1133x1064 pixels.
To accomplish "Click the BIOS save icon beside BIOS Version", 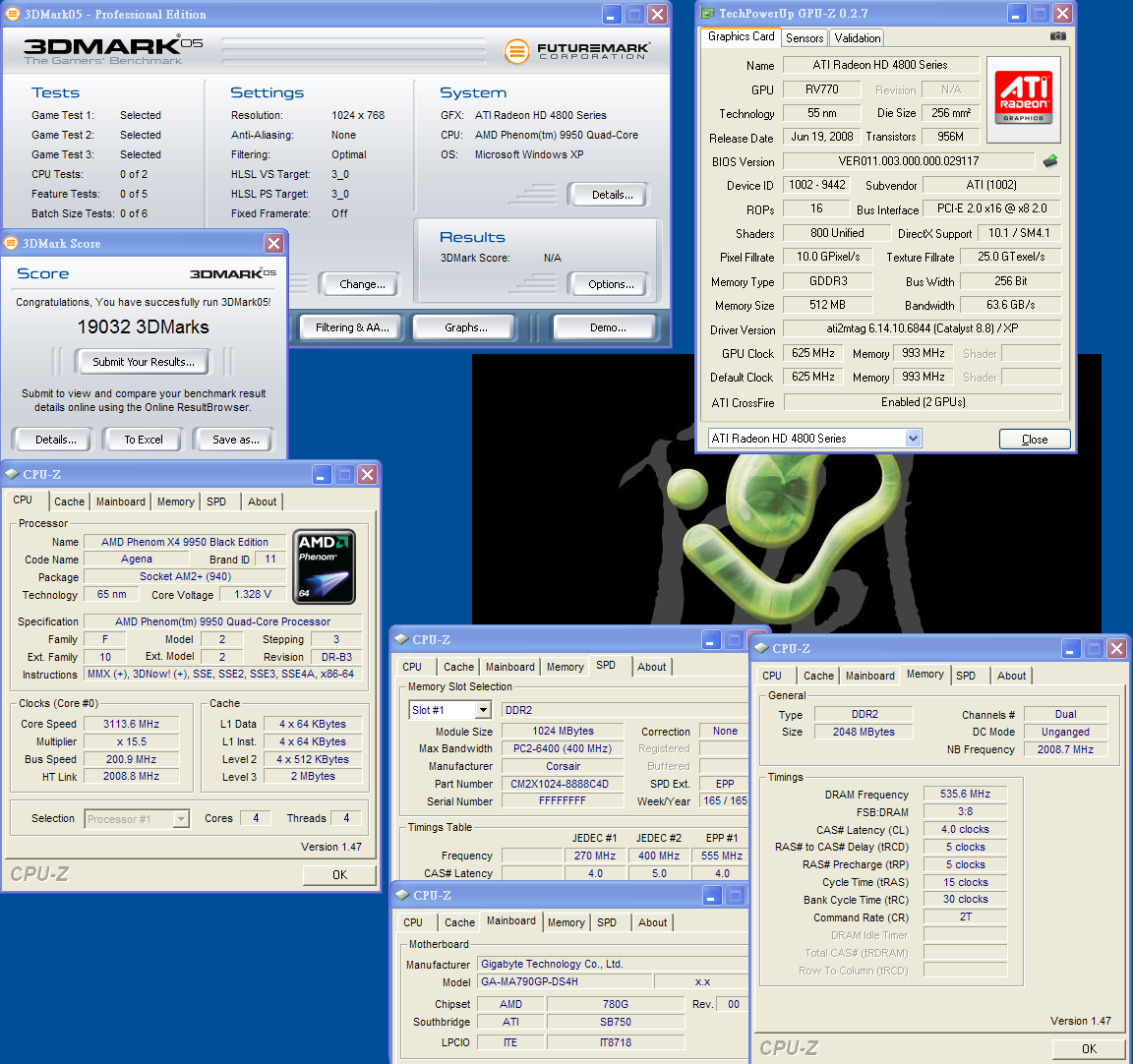I will [x=1050, y=161].
